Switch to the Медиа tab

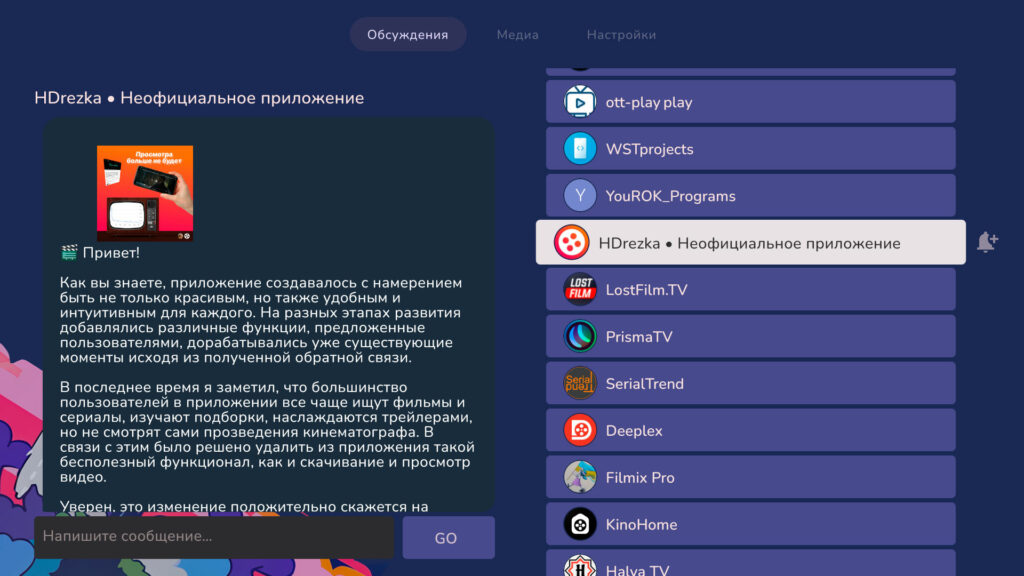(517, 35)
